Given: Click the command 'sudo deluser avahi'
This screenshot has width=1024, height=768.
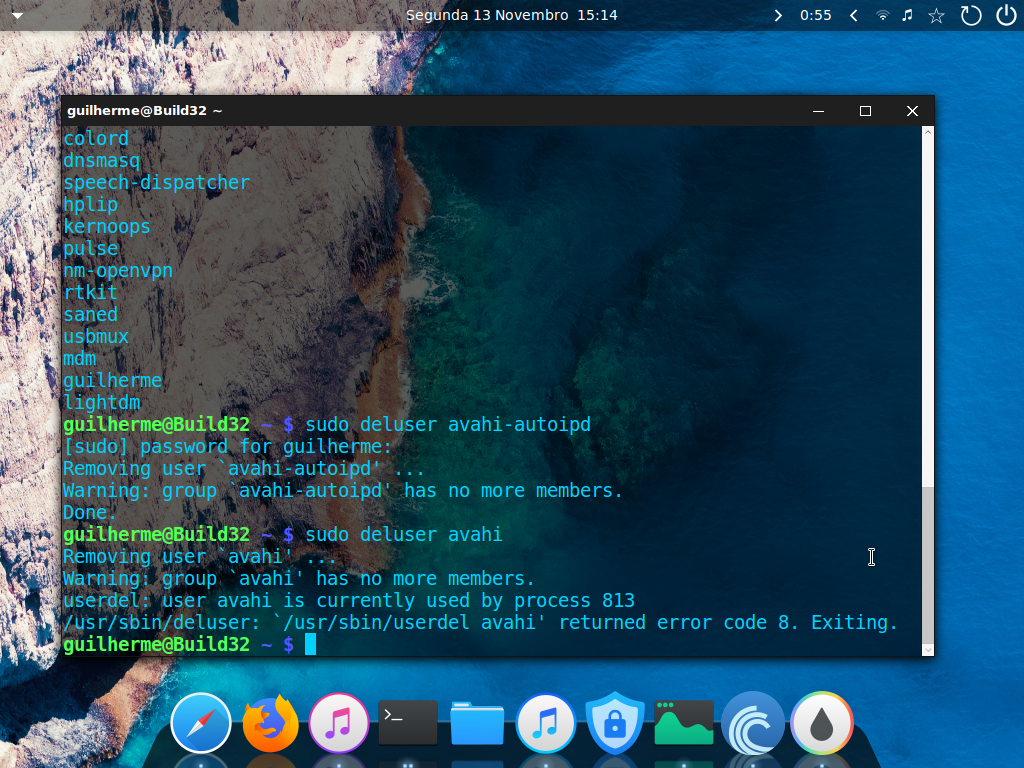Looking at the screenshot, I should tap(404, 534).
